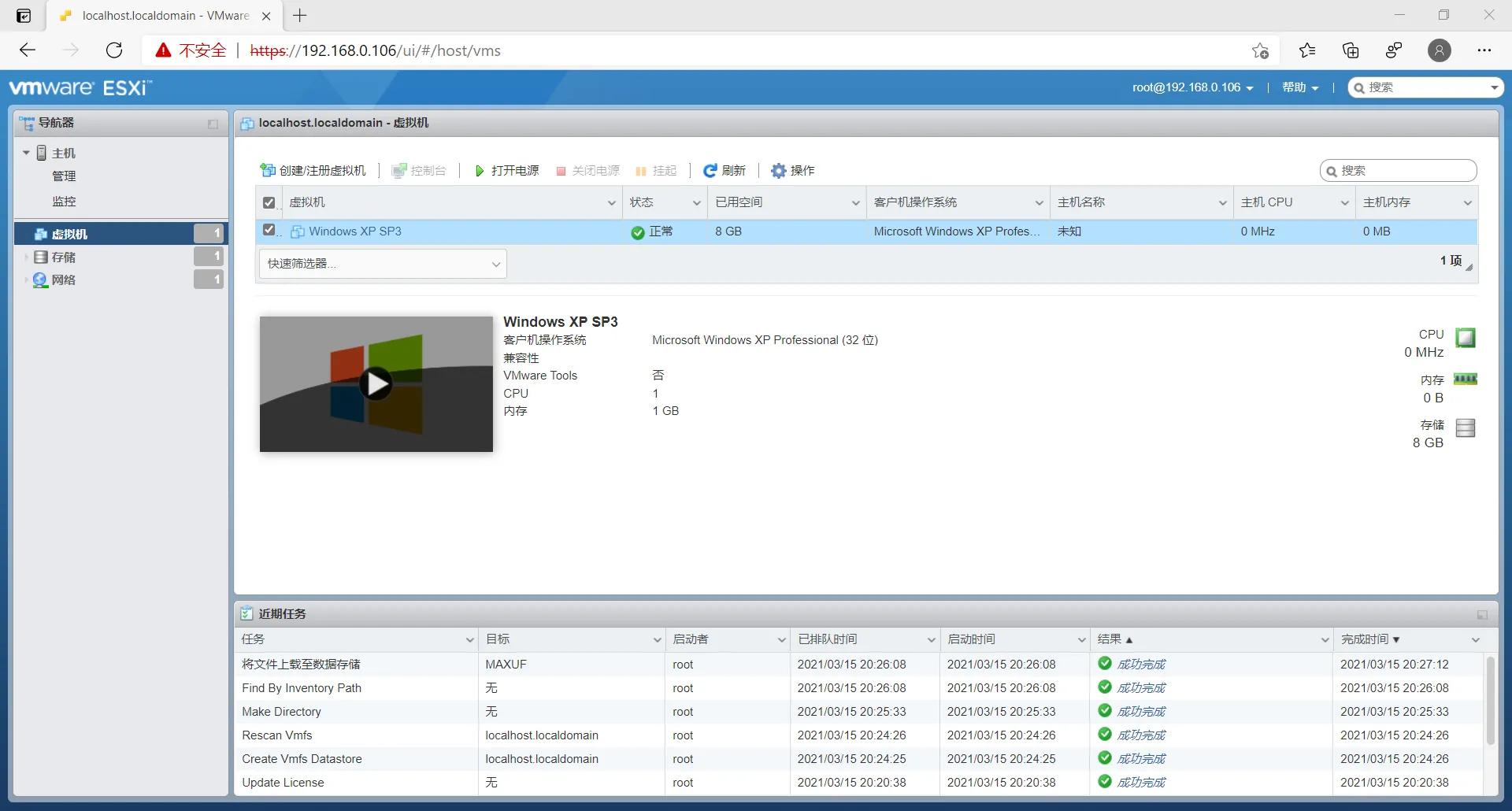Click the browser address bar URL
This screenshot has height=811, width=1512.
(375, 50)
